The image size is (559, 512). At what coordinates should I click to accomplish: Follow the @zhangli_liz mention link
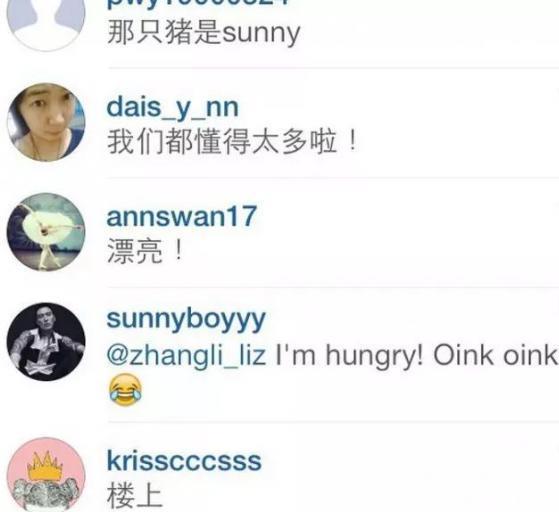[186, 356]
